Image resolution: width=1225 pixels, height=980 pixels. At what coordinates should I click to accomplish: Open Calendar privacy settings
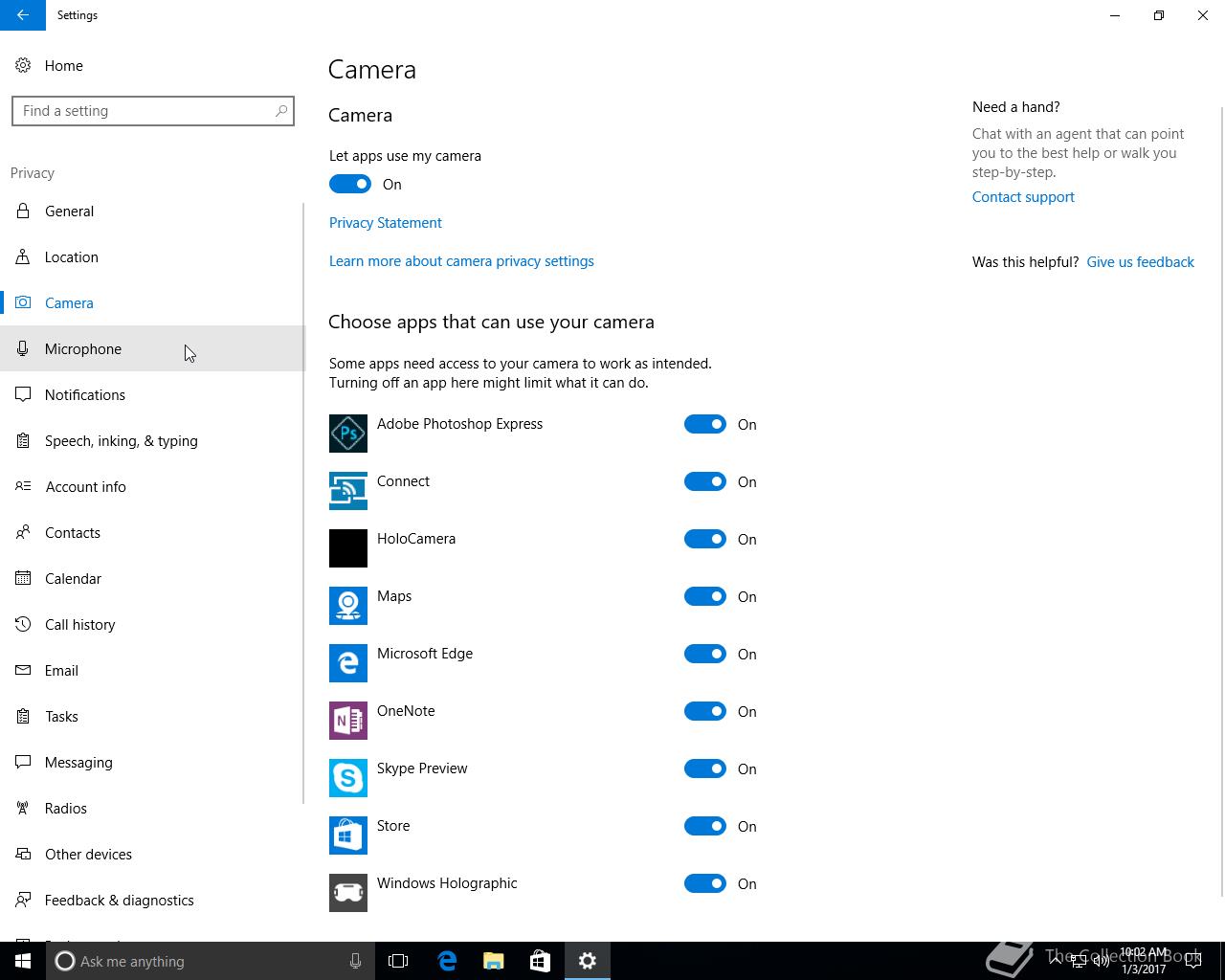coord(152,579)
